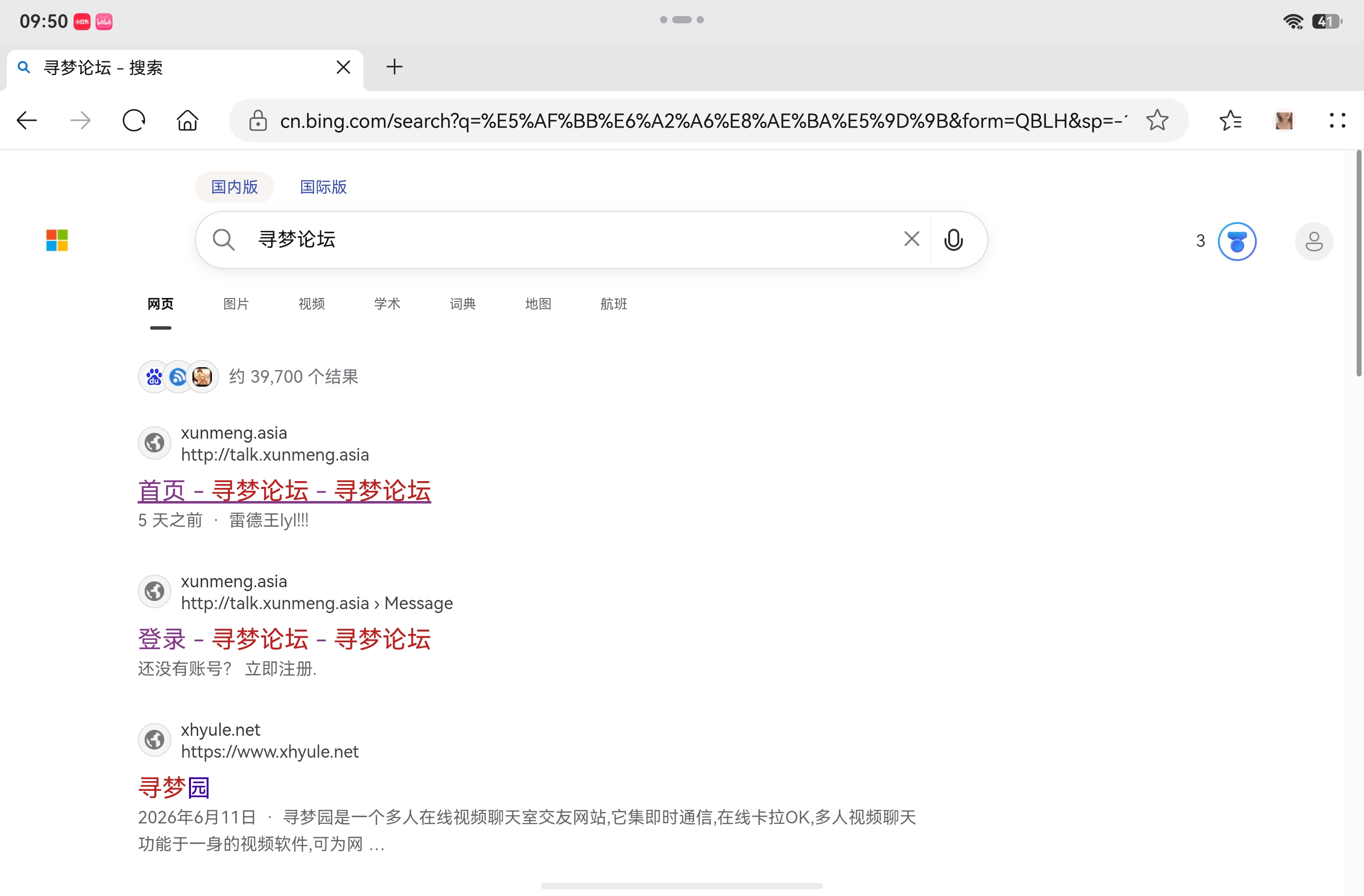Click the lock icon in address bar
Viewport: 1364px width, 896px height.
coord(258,121)
